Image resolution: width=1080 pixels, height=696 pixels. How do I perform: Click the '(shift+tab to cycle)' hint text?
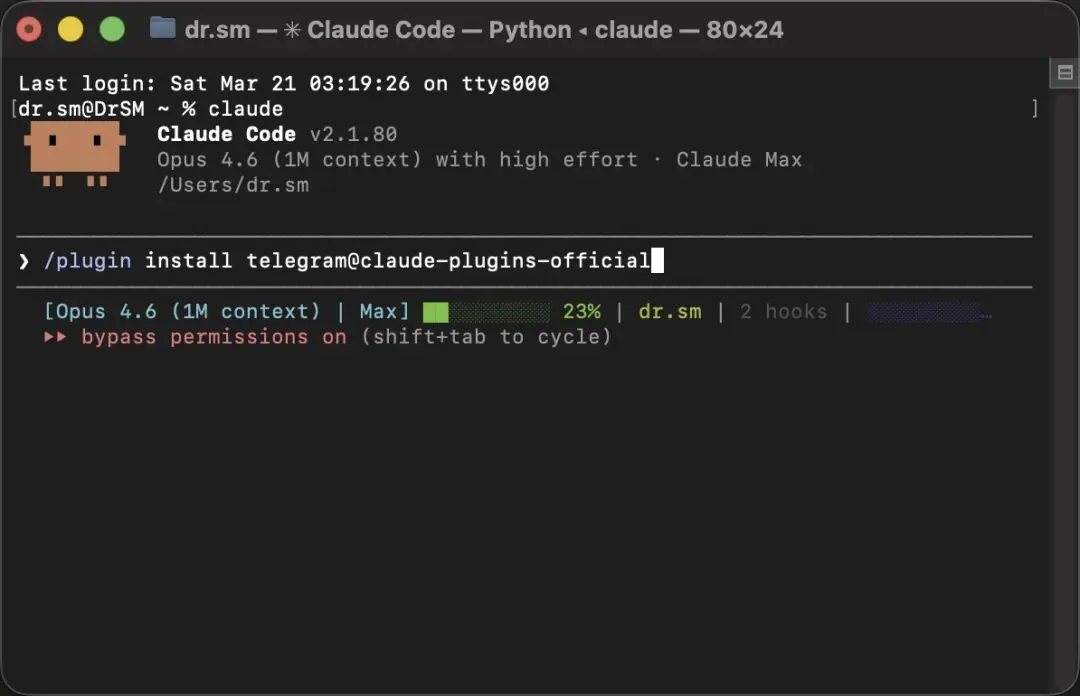(x=486, y=337)
